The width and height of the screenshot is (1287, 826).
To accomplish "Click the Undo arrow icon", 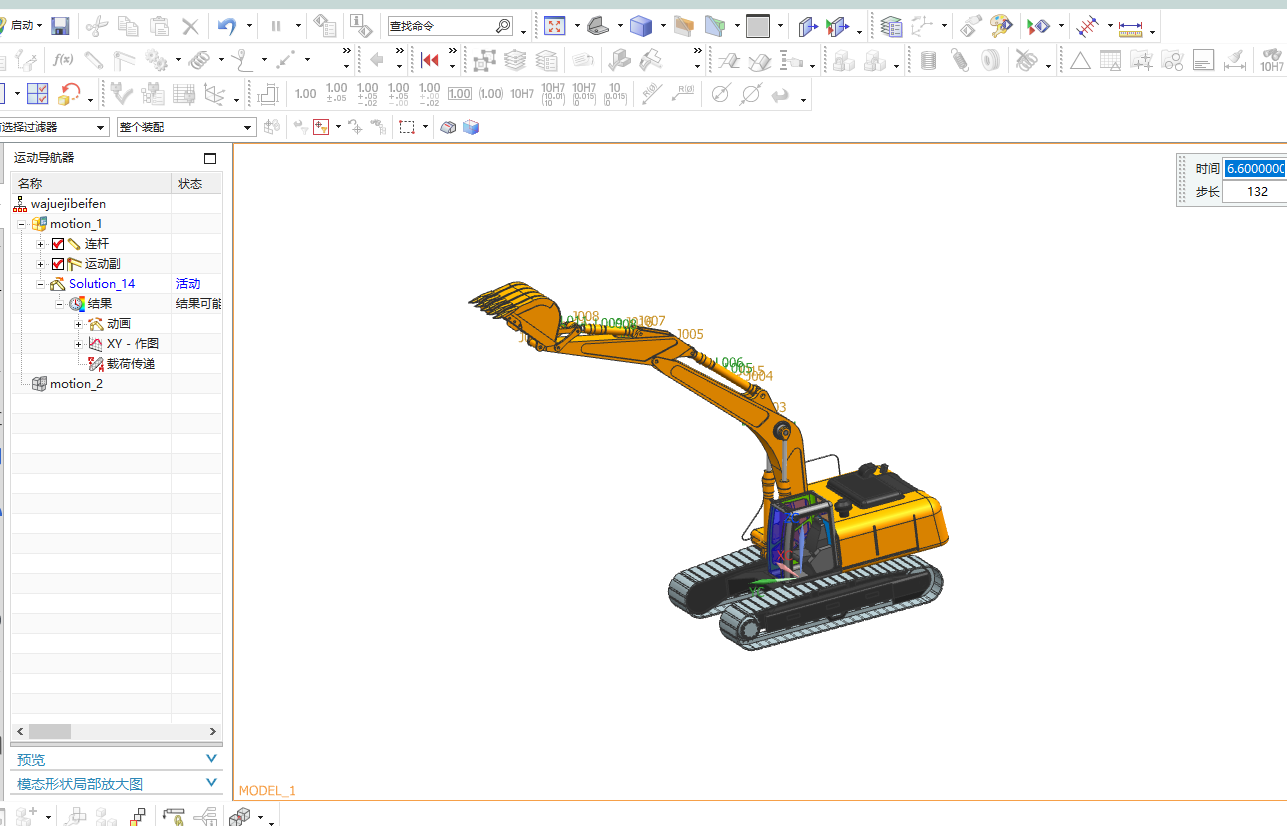I will coord(227,26).
